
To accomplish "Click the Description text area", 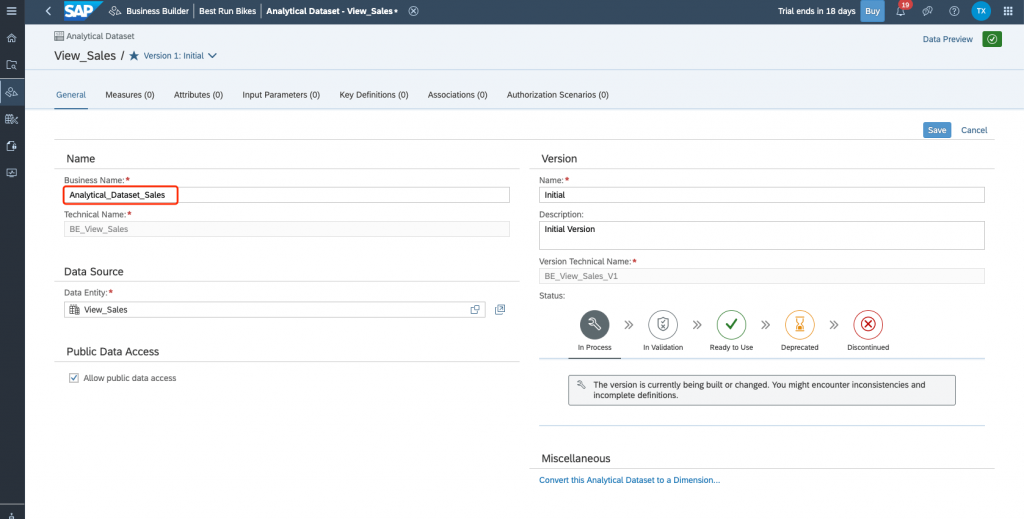I will point(761,235).
